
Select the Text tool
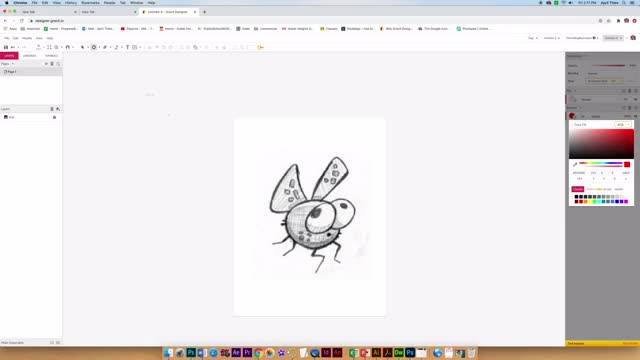127,47
